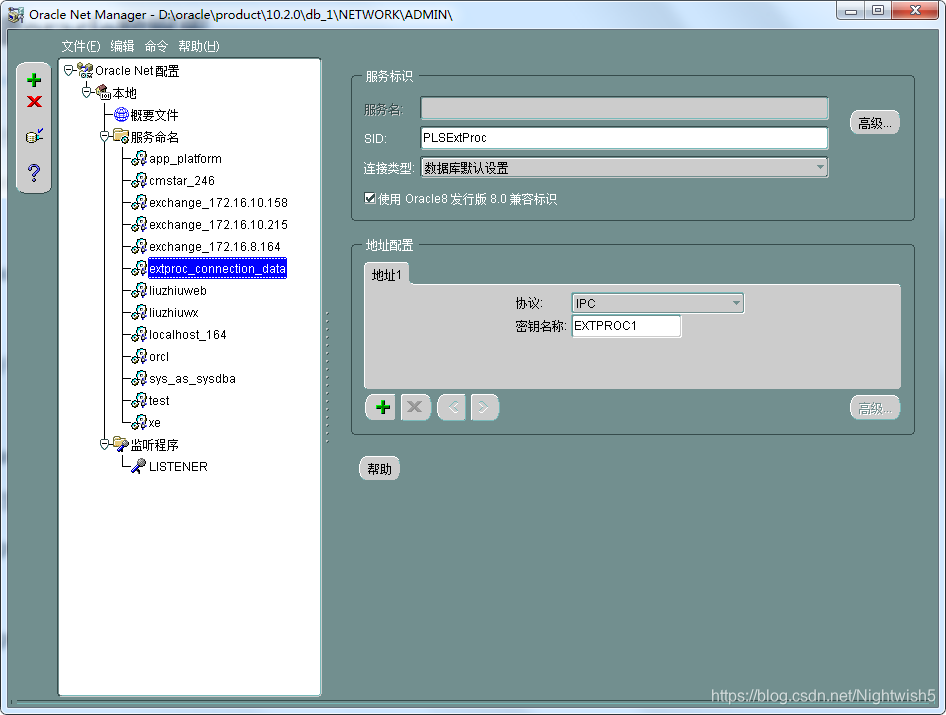Click the service icon beside orcl
946x715 pixels.
tap(139, 357)
